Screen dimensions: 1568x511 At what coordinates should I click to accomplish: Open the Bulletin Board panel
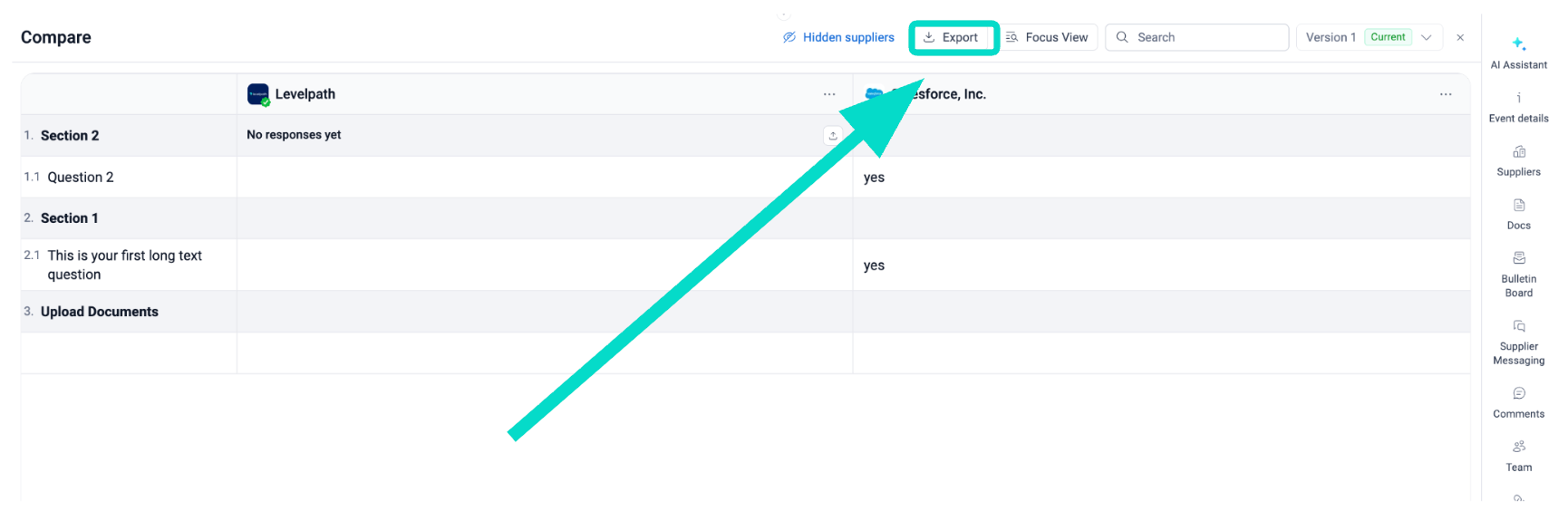click(1518, 273)
